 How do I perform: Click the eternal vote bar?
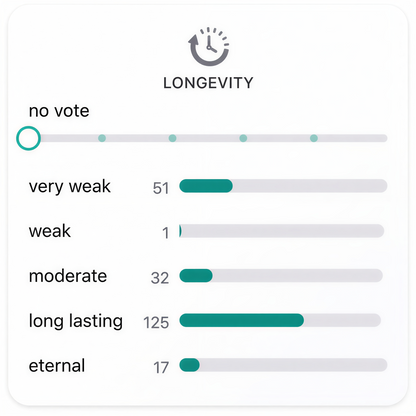coord(283,365)
